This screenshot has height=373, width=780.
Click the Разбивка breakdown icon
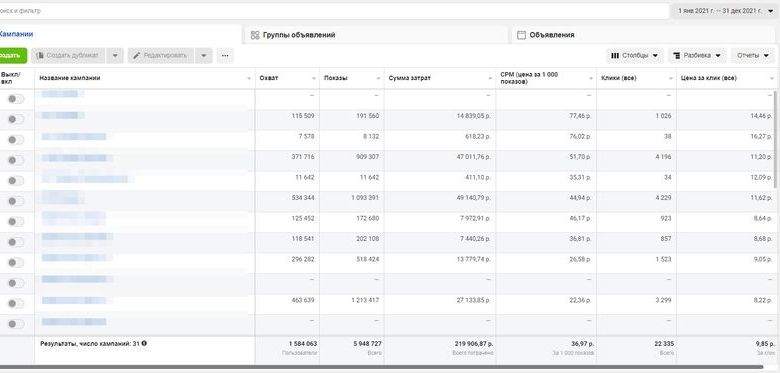click(x=677, y=55)
